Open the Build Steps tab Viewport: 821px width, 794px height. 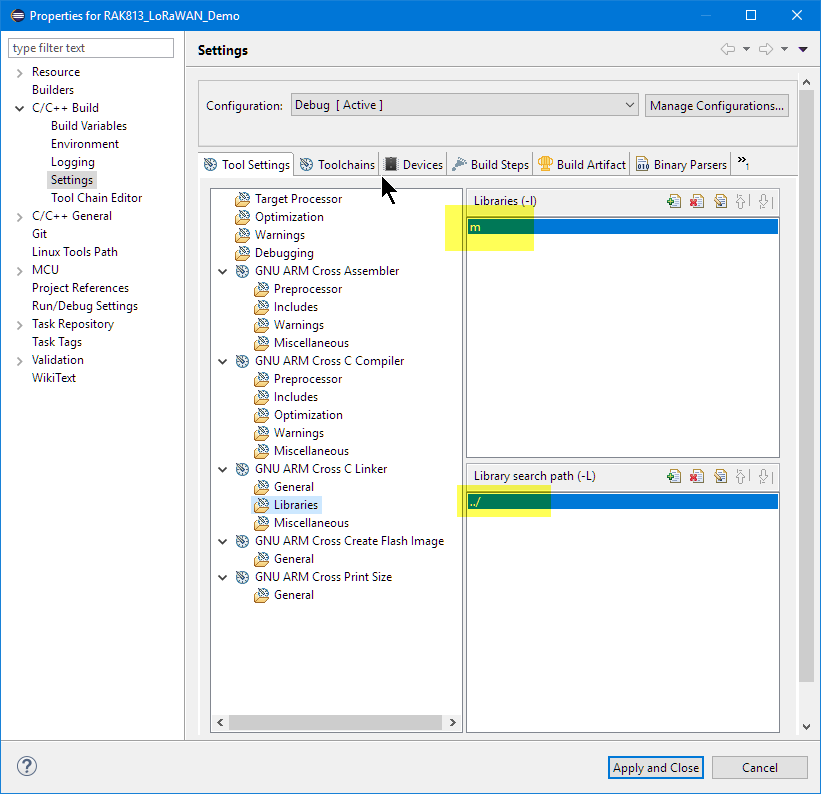491,165
